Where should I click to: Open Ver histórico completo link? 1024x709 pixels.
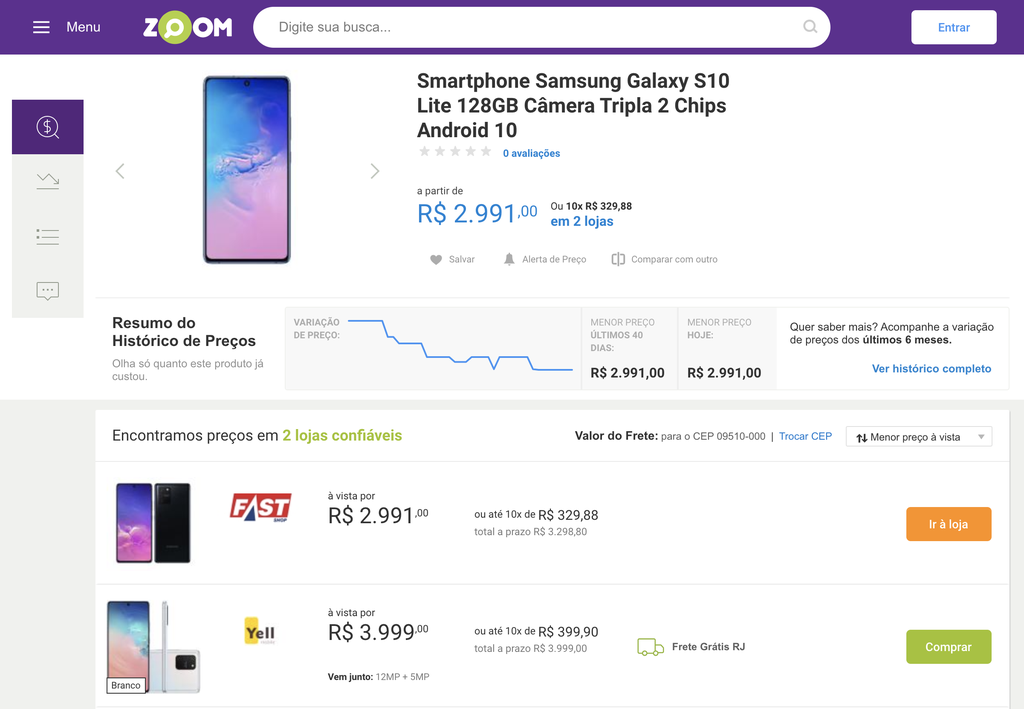click(x=931, y=369)
